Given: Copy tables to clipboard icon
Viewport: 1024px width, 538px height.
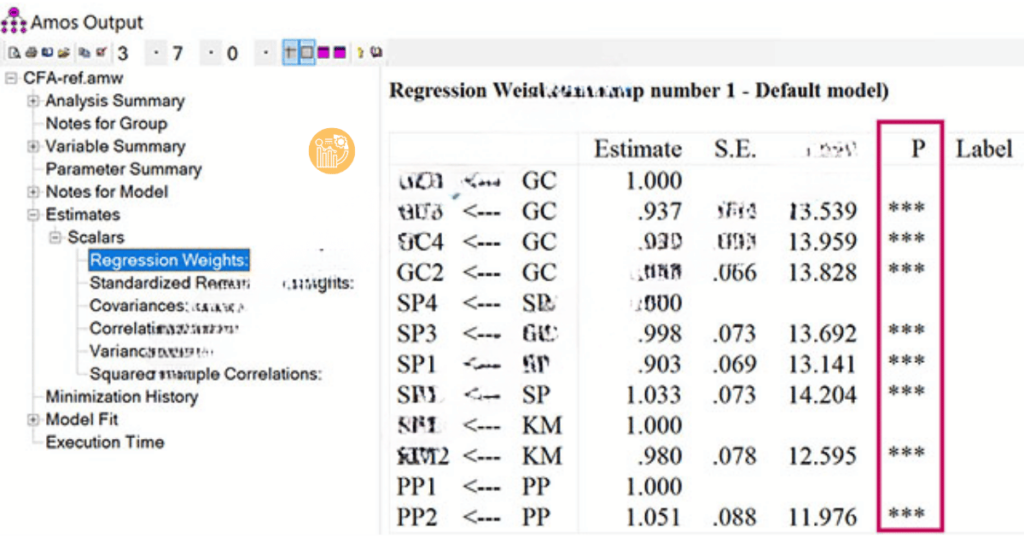Looking at the screenshot, I should pyautogui.click(x=84, y=53).
